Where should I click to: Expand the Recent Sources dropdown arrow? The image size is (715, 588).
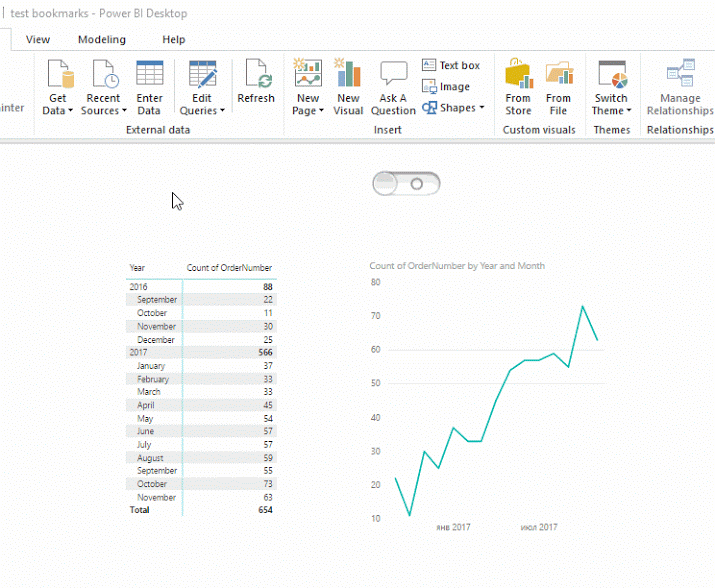pyautogui.click(x=124, y=111)
